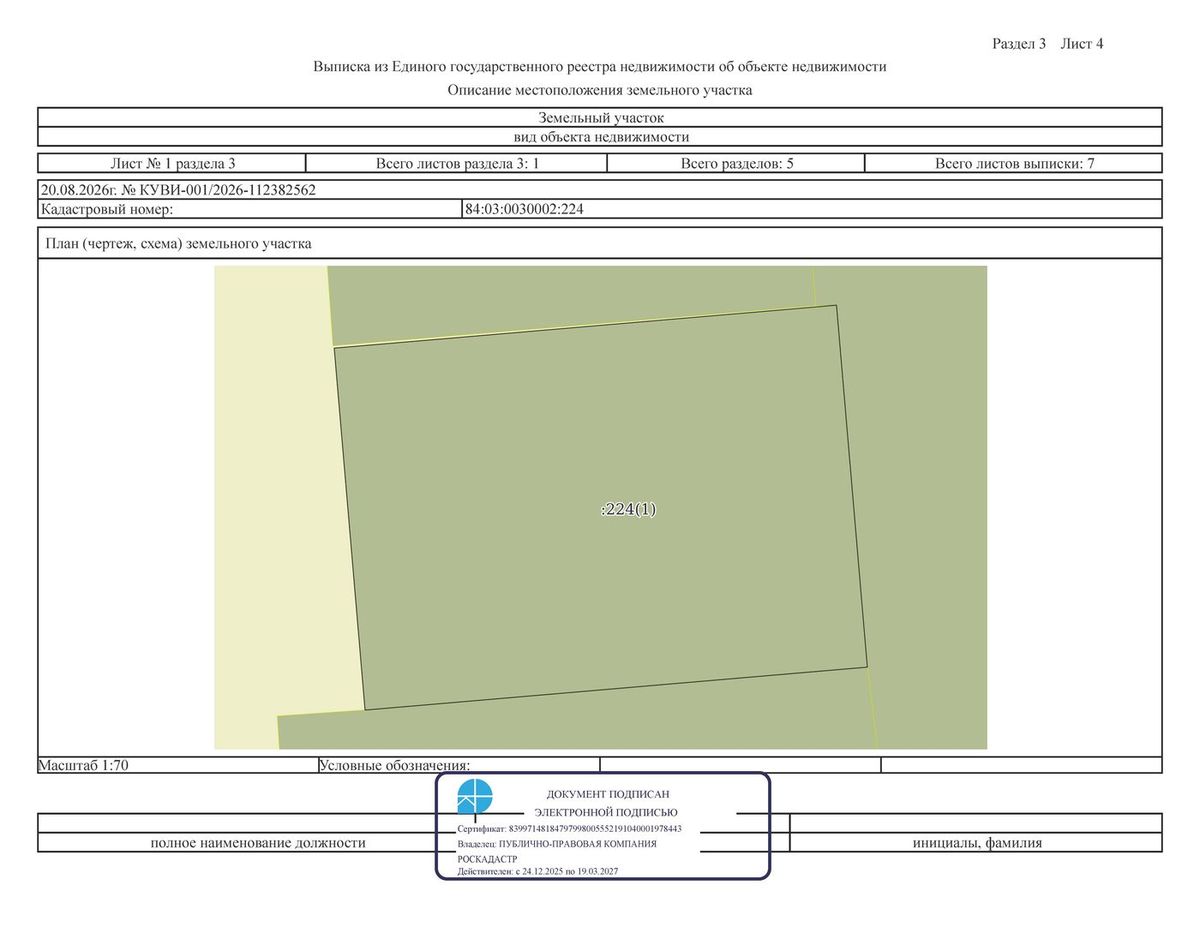This screenshot has width=1200, height=927.
Task: Click the 'Земельный участок' cell
Action: coord(600,117)
